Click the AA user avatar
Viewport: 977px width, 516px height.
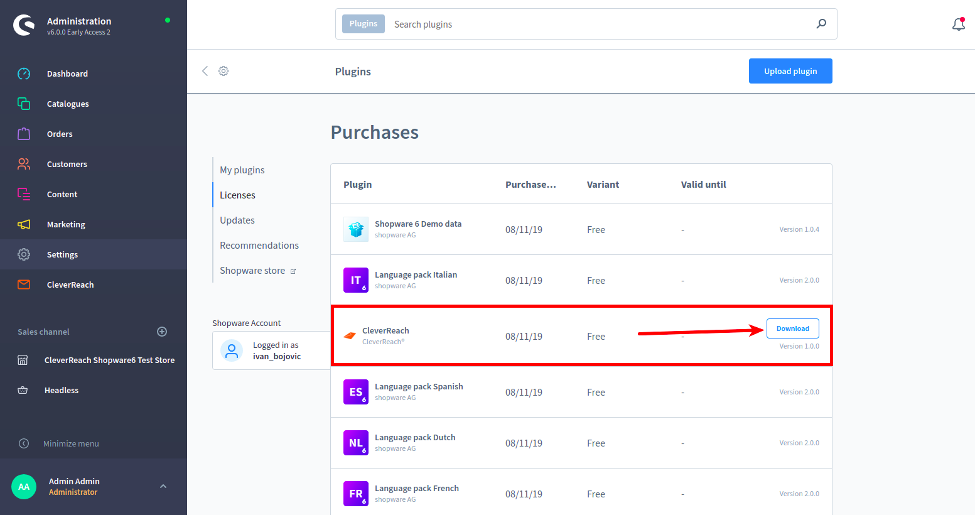[24, 487]
